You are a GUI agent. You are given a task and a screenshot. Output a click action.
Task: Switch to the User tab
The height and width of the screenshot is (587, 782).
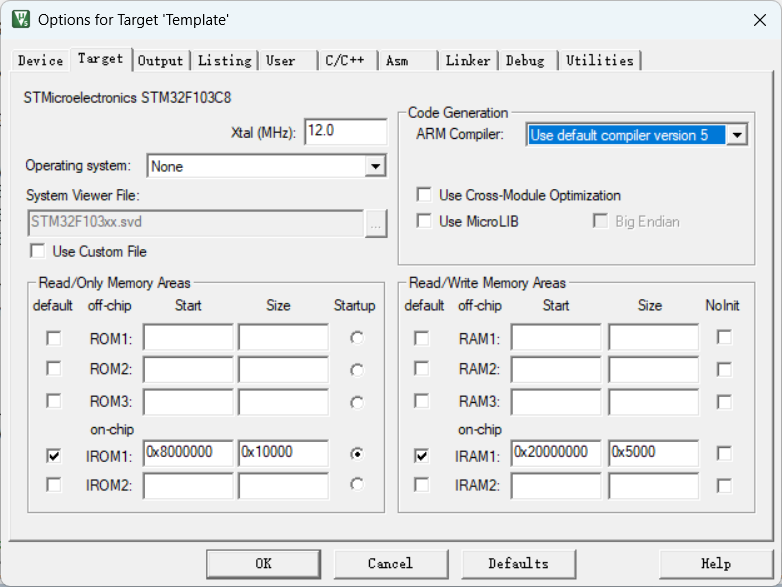coord(287,60)
